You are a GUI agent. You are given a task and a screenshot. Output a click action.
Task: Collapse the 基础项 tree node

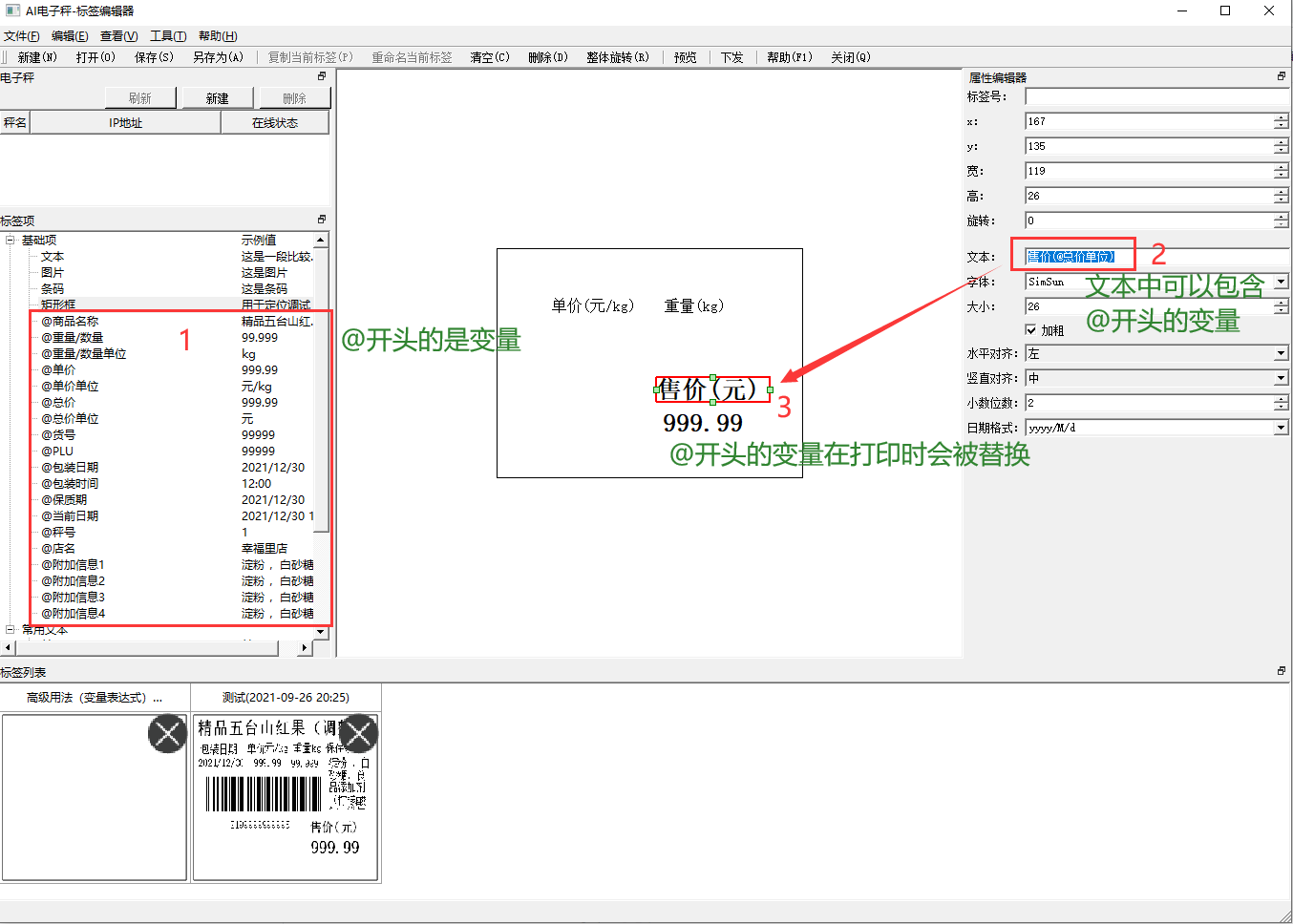click(10, 240)
